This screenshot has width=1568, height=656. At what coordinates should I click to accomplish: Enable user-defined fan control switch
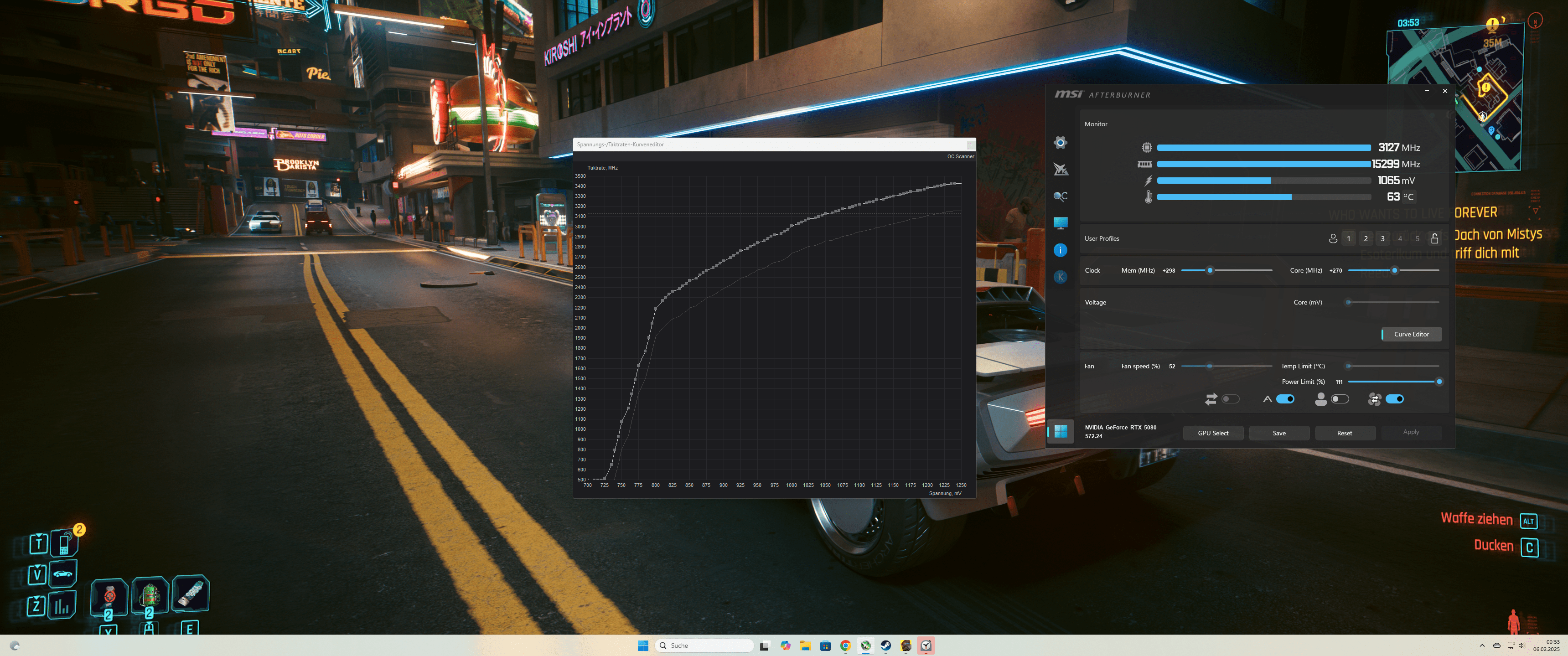(1340, 399)
